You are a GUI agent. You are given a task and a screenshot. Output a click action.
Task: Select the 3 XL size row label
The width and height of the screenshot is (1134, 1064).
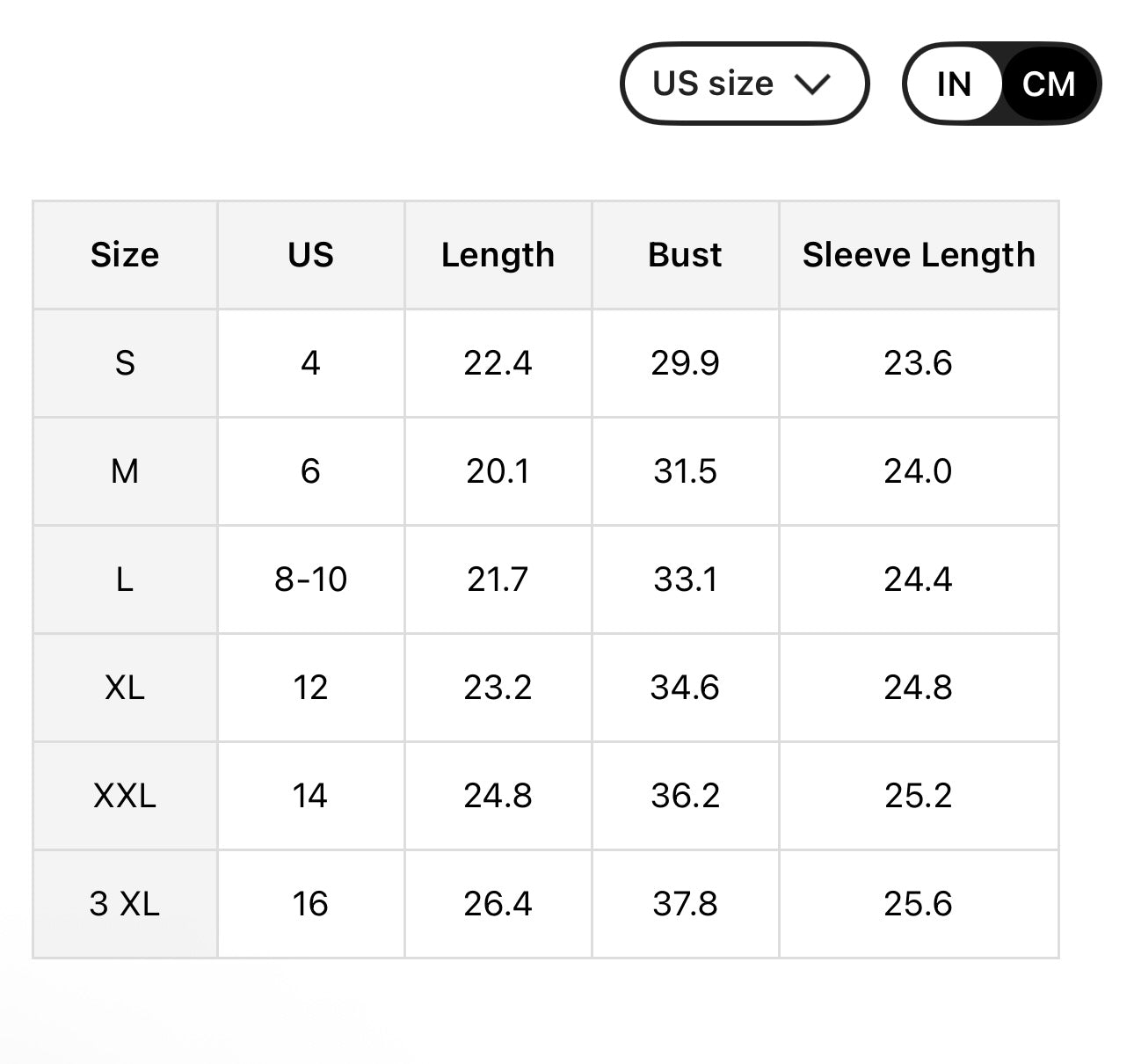[x=125, y=904]
